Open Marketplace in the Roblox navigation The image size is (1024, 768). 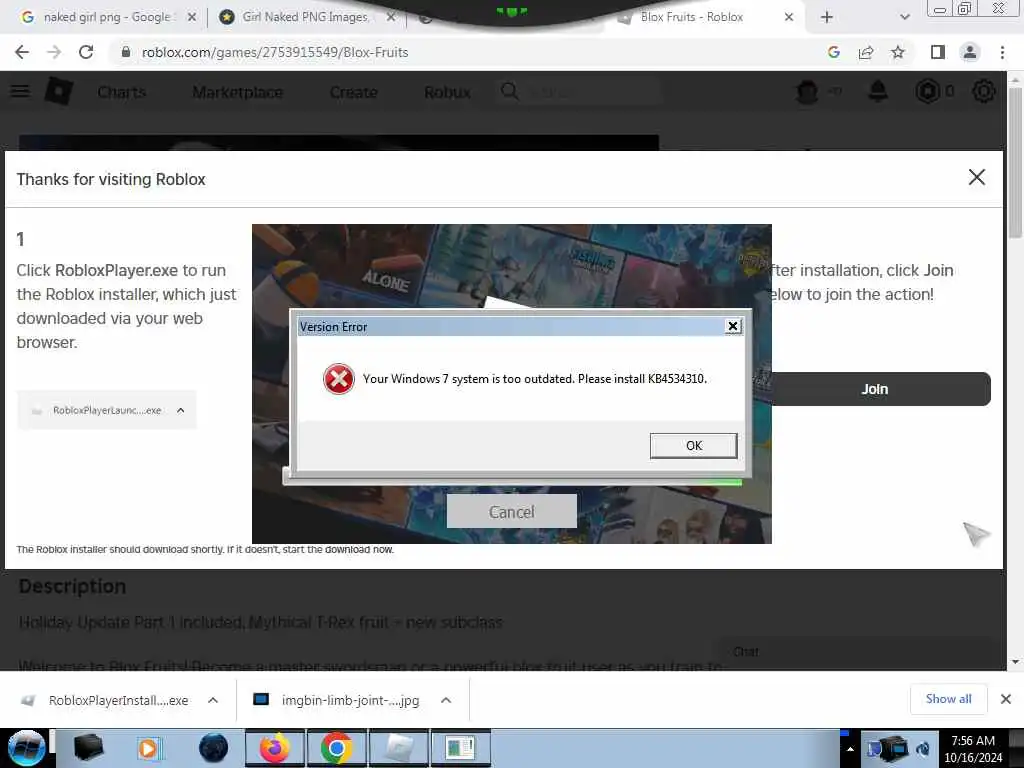238,92
